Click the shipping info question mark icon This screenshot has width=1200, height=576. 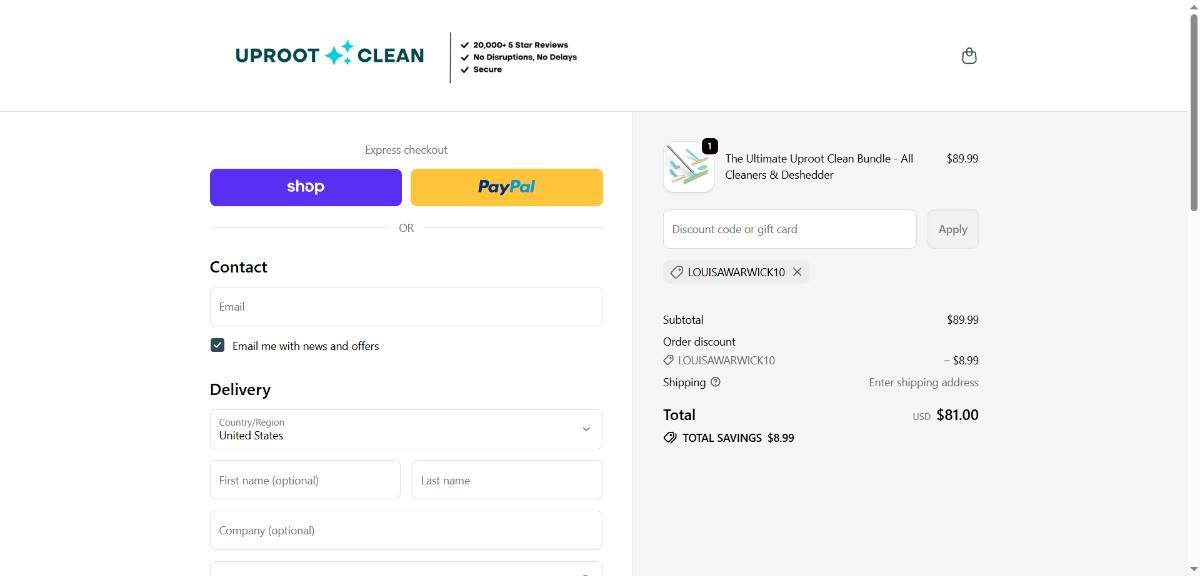[x=715, y=382]
